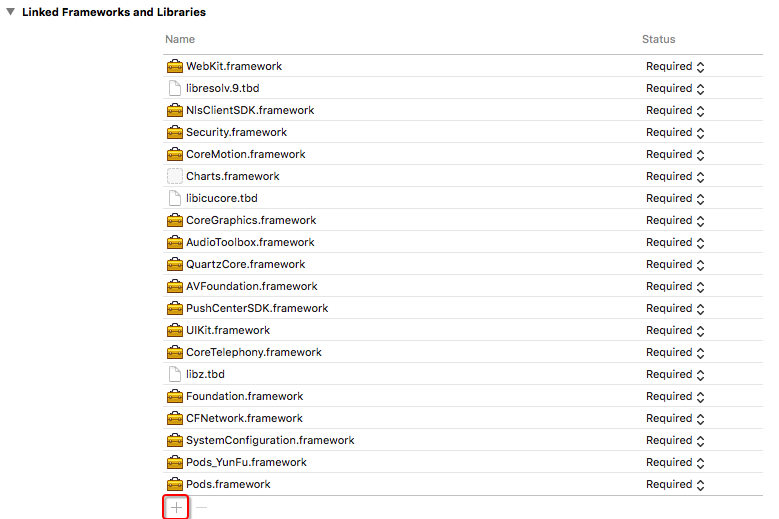779x519 pixels.
Task: Select the NlsClientSDK.framework row
Action: [x=250, y=110]
